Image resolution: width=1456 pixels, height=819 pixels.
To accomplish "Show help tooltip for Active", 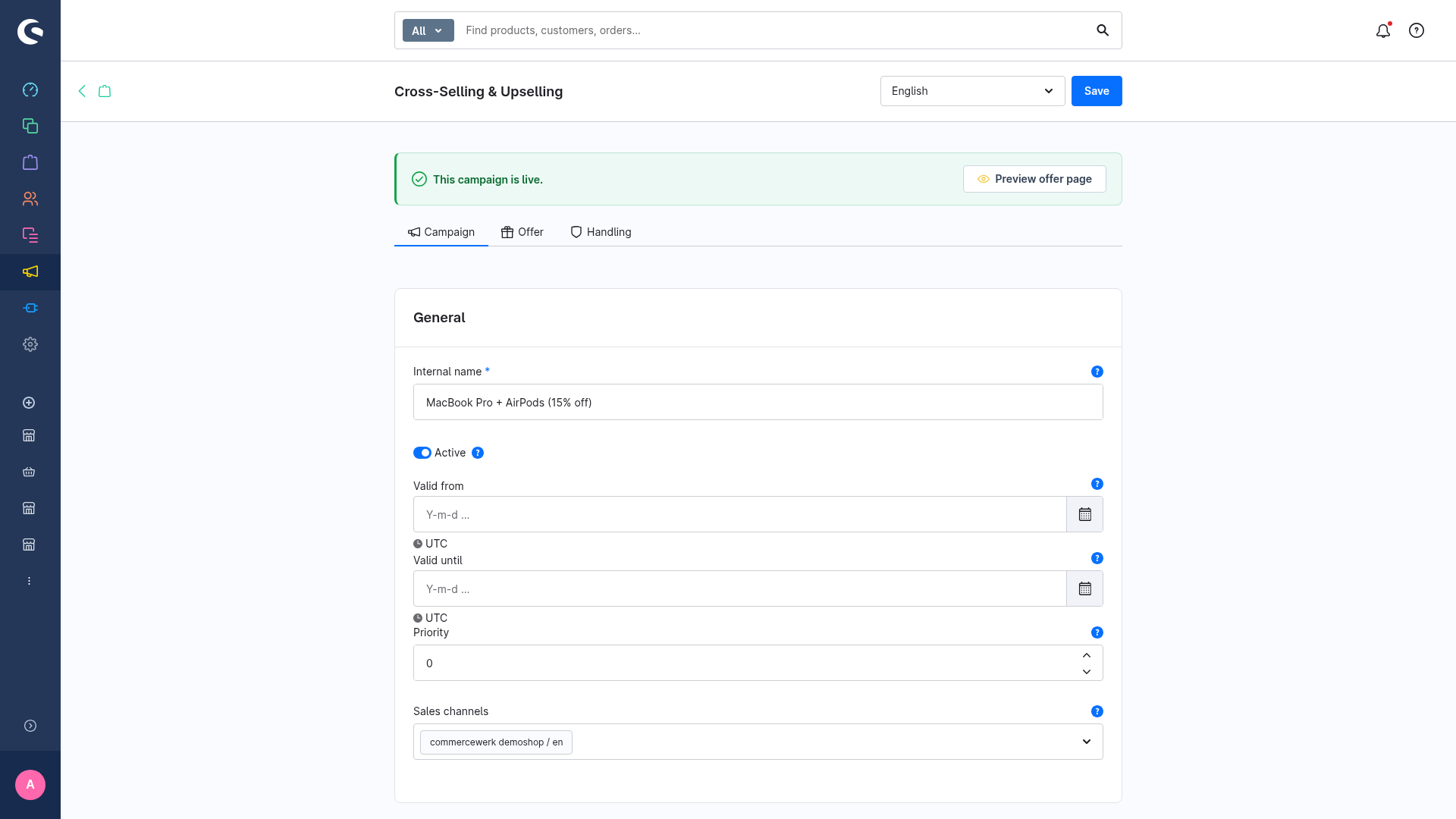I will [x=478, y=453].
